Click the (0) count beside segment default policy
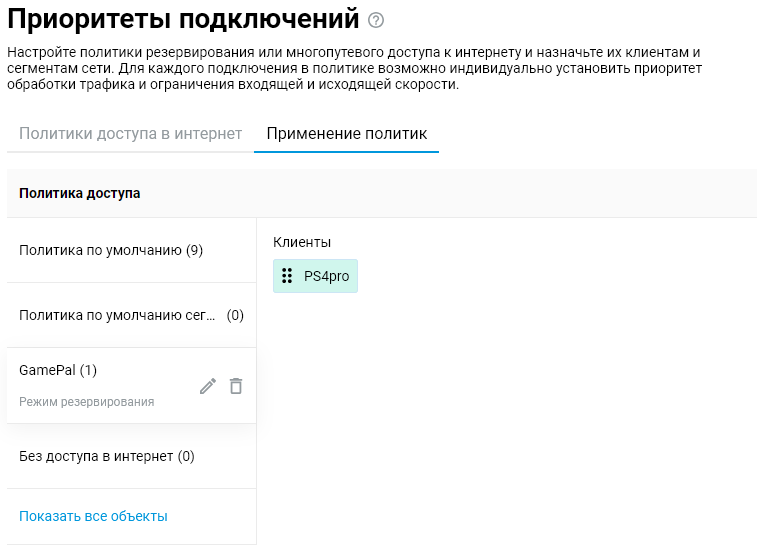 point(235,315)
